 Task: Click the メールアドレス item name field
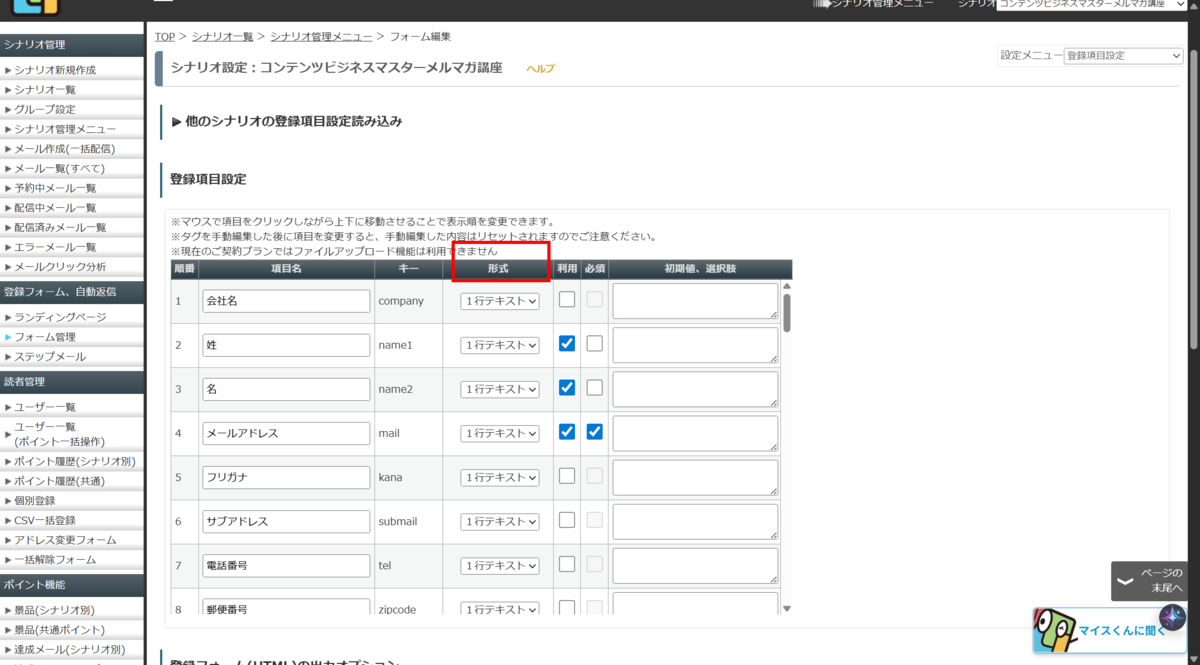(286, 433)
